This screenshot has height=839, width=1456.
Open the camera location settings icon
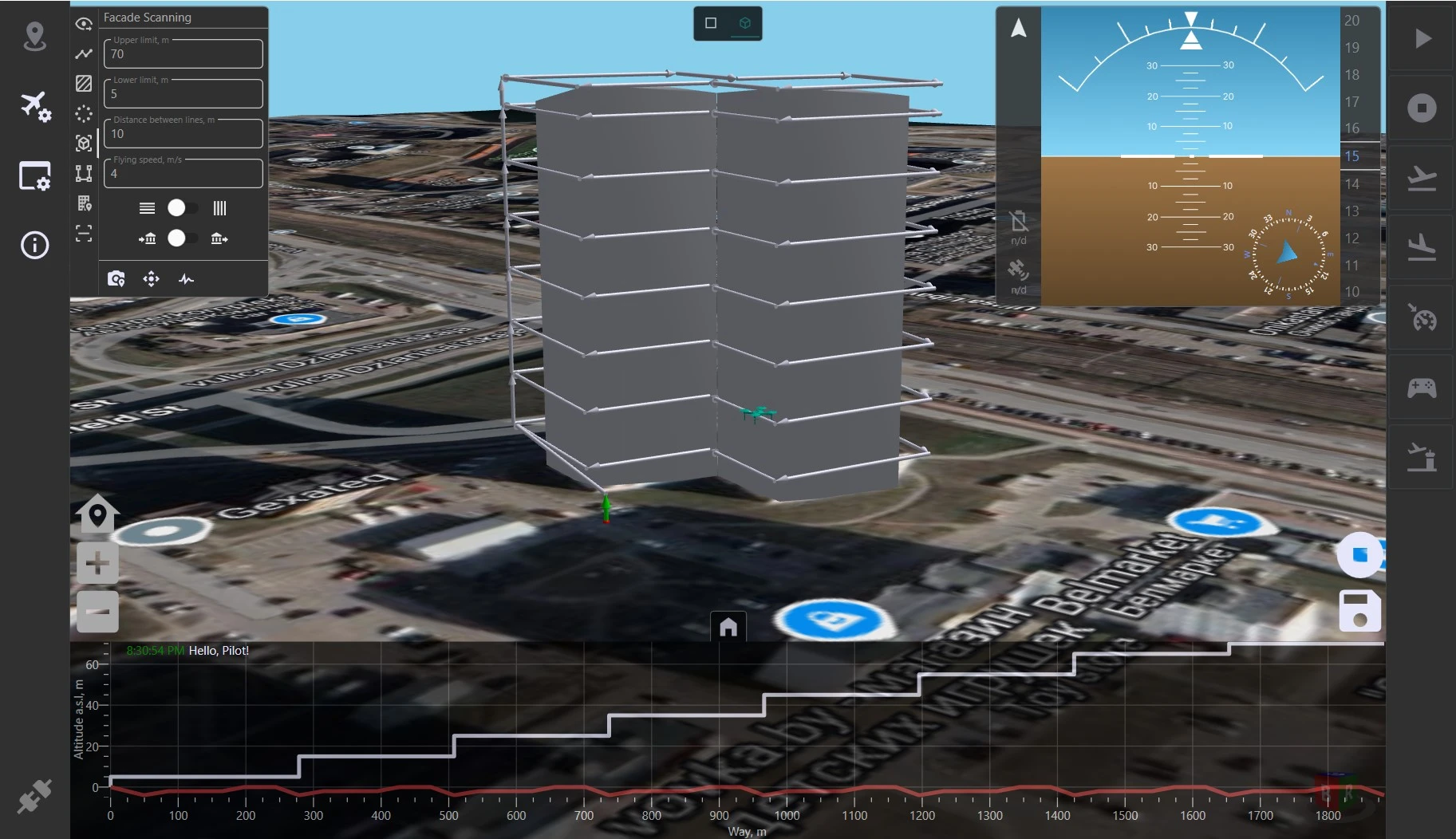click(x=116, y=278)
